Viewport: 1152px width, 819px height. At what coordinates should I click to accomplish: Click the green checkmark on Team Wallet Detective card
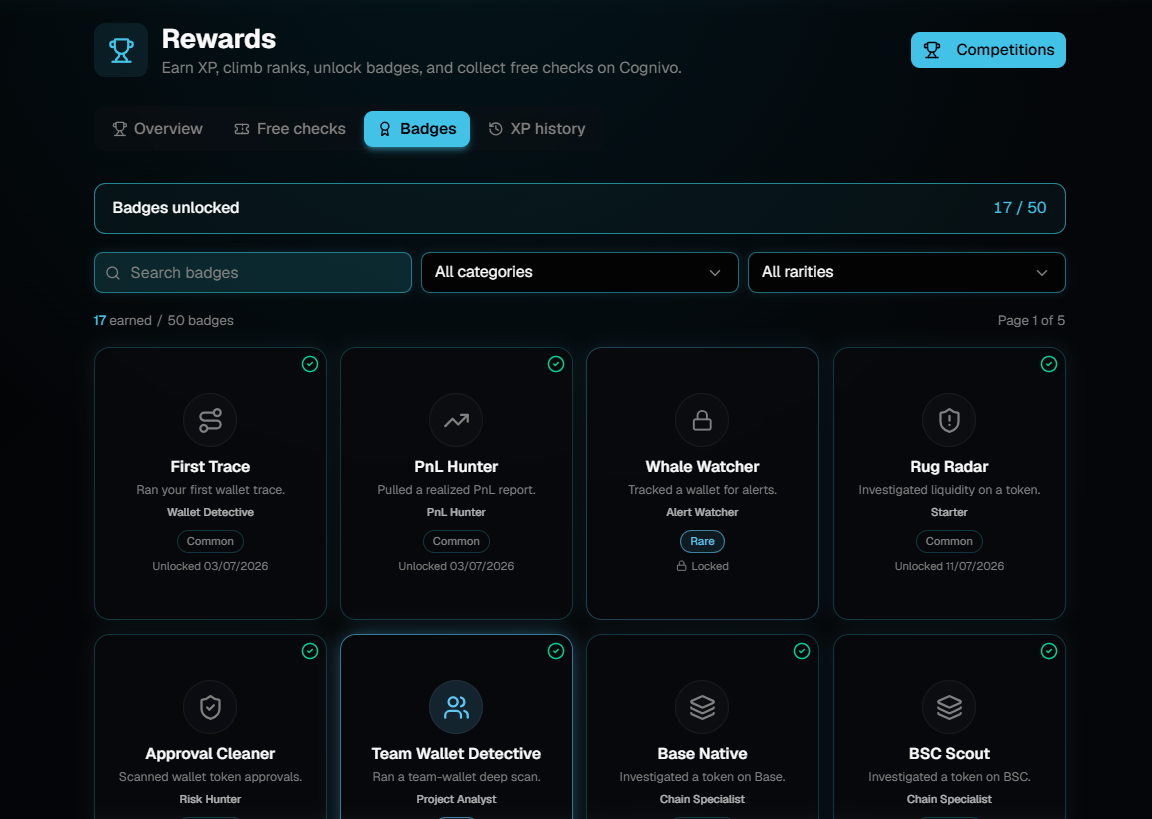pos(556,651)
